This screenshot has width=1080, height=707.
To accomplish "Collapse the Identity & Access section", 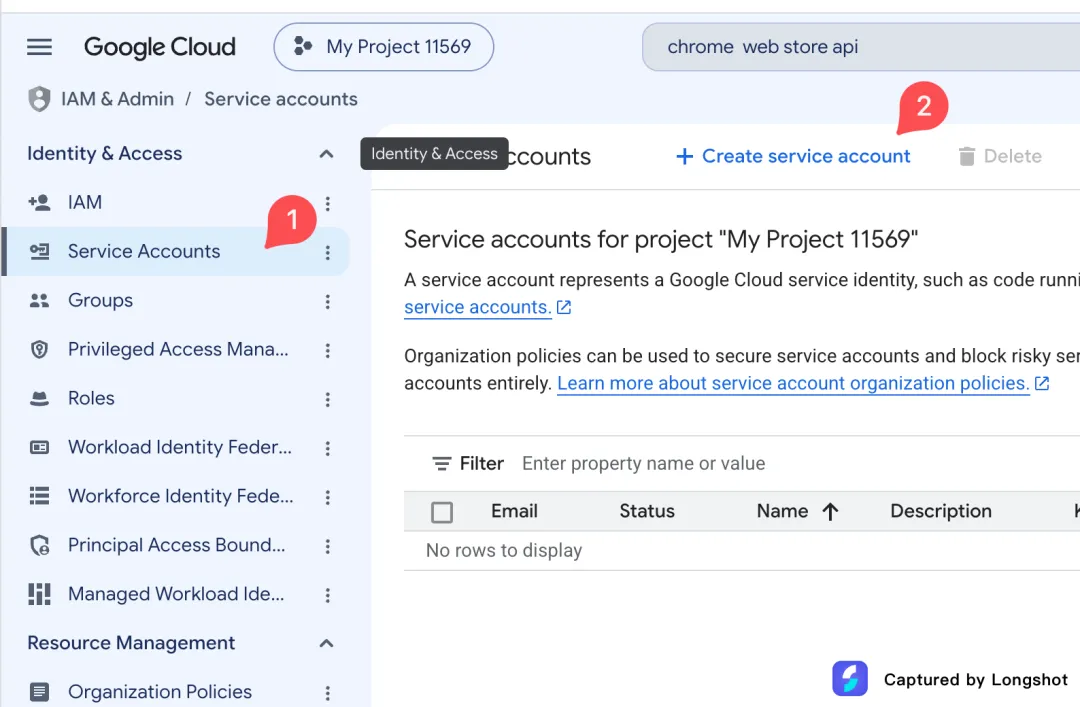I will 326,154.
